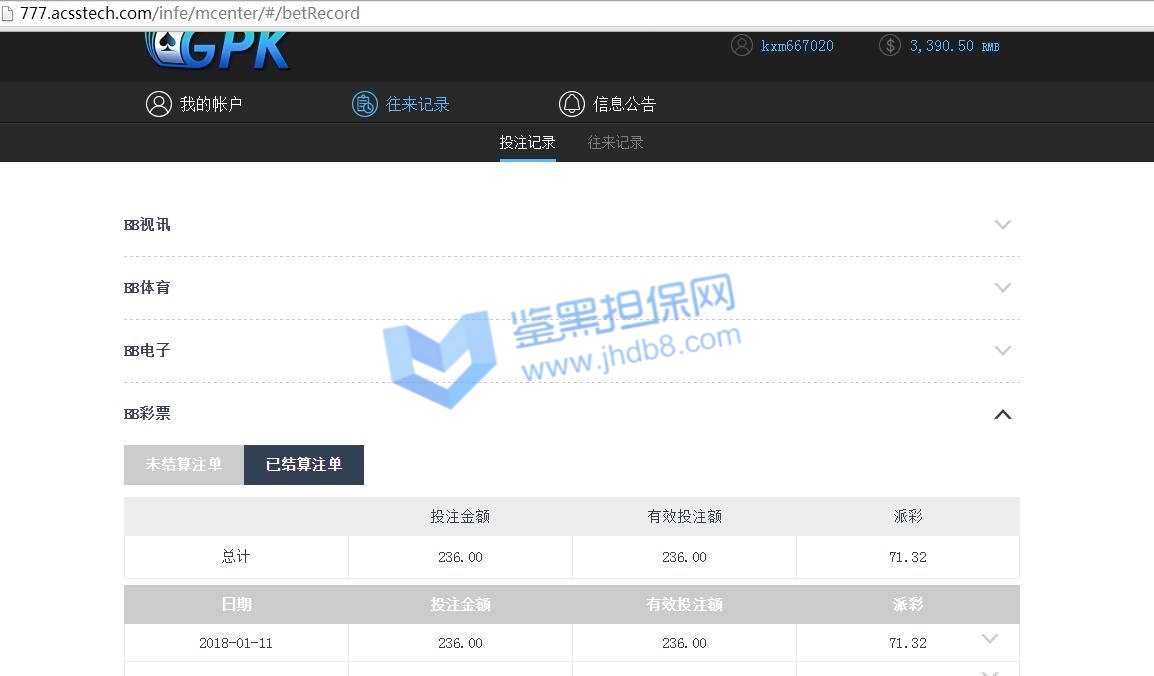The width and height of the screenshot is (1154, 676).
Task: Expand the BB体育 section chevron
Action: click(x=1003, y=288)
